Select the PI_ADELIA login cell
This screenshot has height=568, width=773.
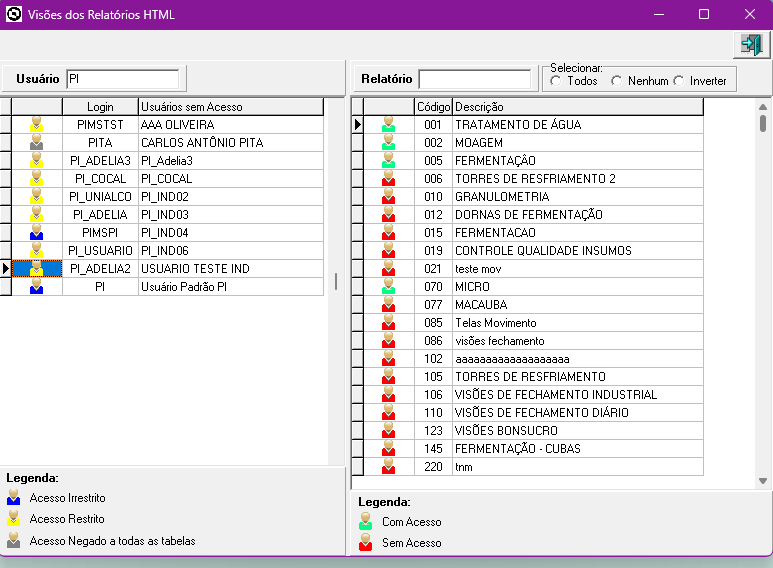coord(100,214)
